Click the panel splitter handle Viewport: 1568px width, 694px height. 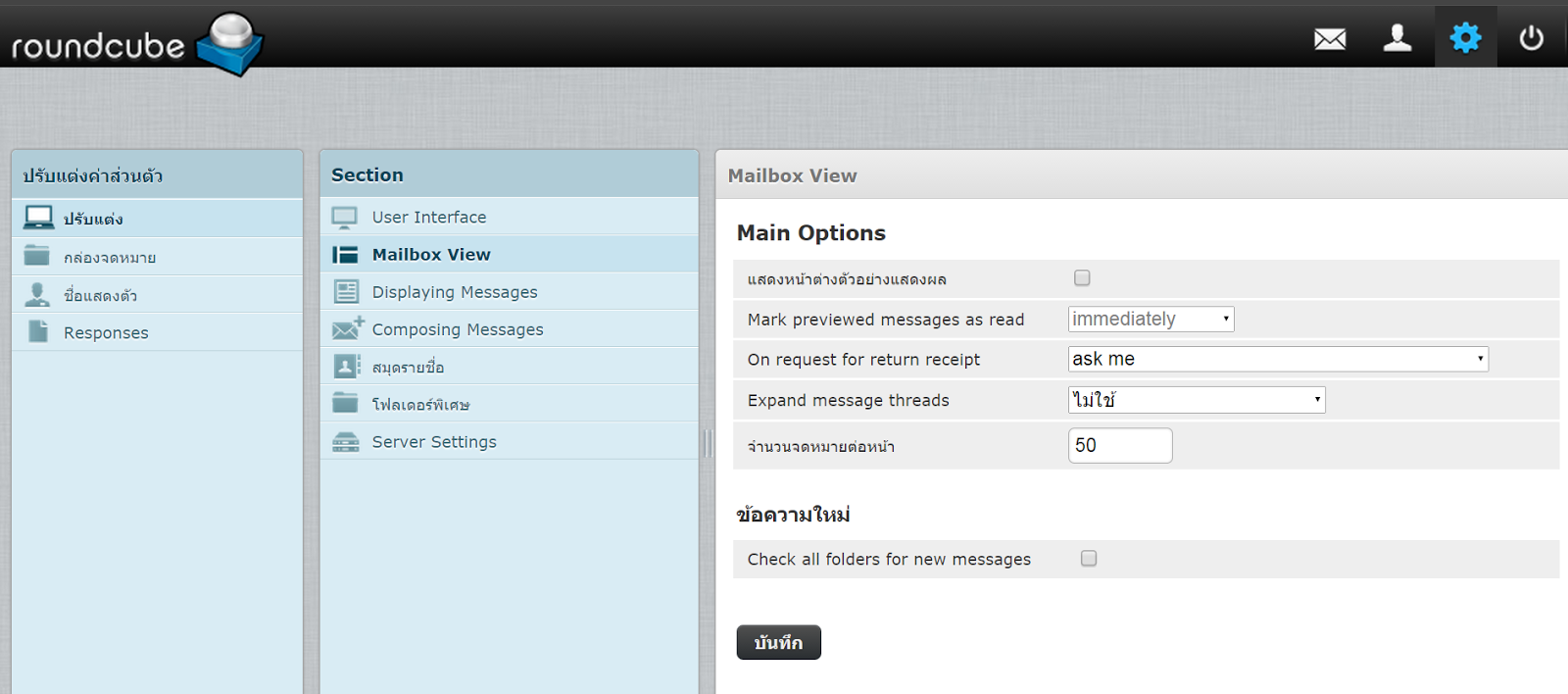(x=707, y=443)
